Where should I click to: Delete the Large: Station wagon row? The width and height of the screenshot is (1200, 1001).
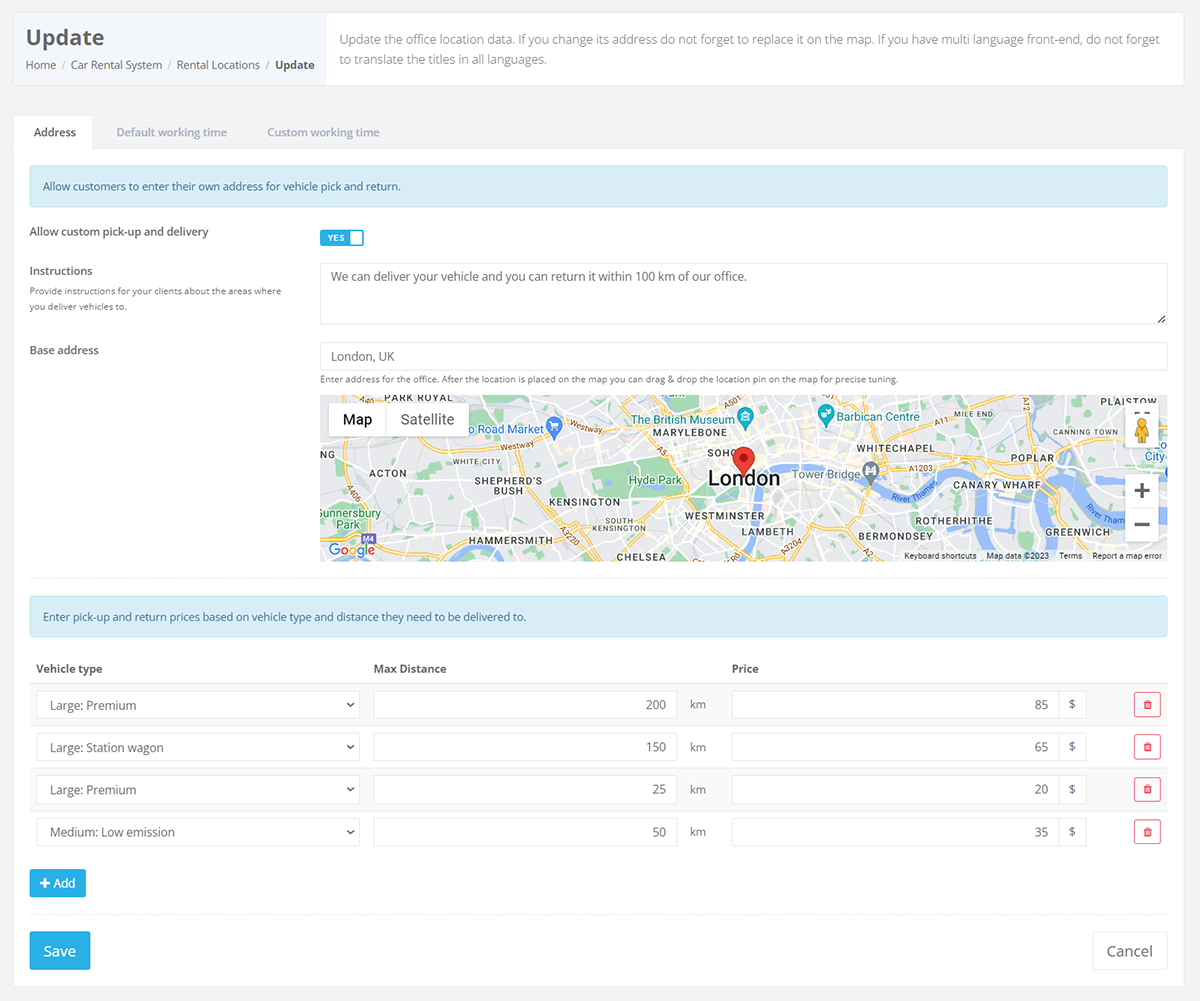coord(1147,747)
